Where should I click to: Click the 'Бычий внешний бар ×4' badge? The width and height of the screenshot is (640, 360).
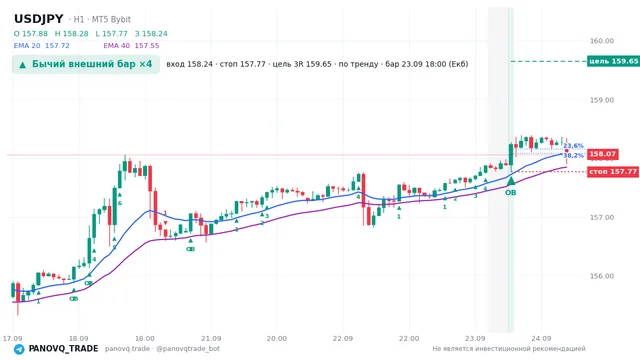86,64
